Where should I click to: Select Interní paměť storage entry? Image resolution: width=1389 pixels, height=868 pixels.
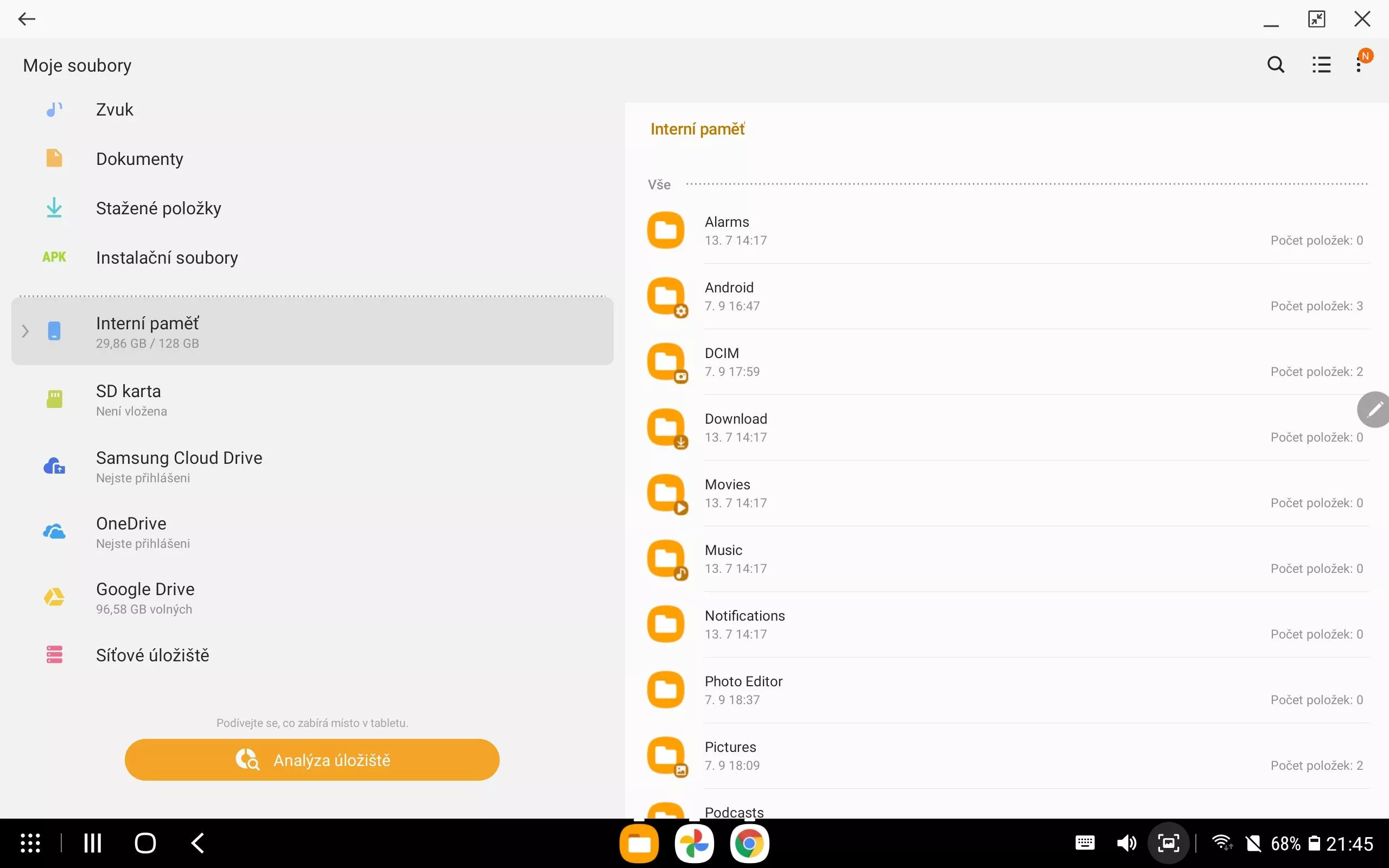[x=313, y=331]
